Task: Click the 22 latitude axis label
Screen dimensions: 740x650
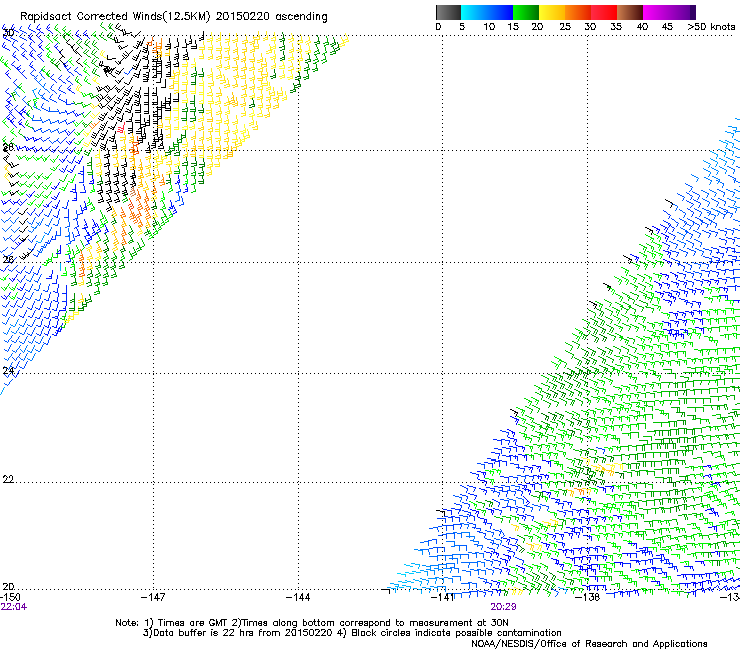Action: [8, 480]
